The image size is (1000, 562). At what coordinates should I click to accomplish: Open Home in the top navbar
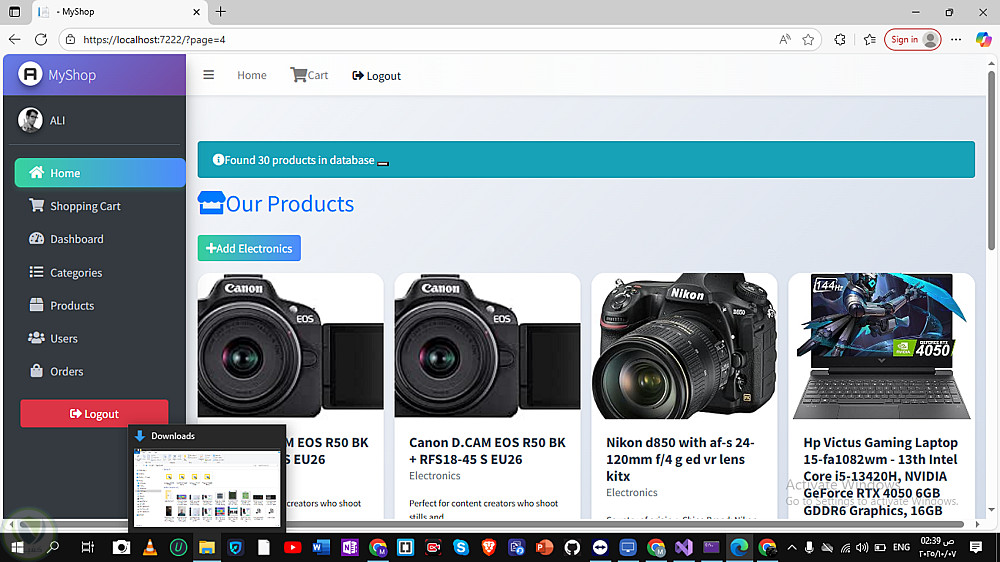pyautogui.click(x=252, y=75)
